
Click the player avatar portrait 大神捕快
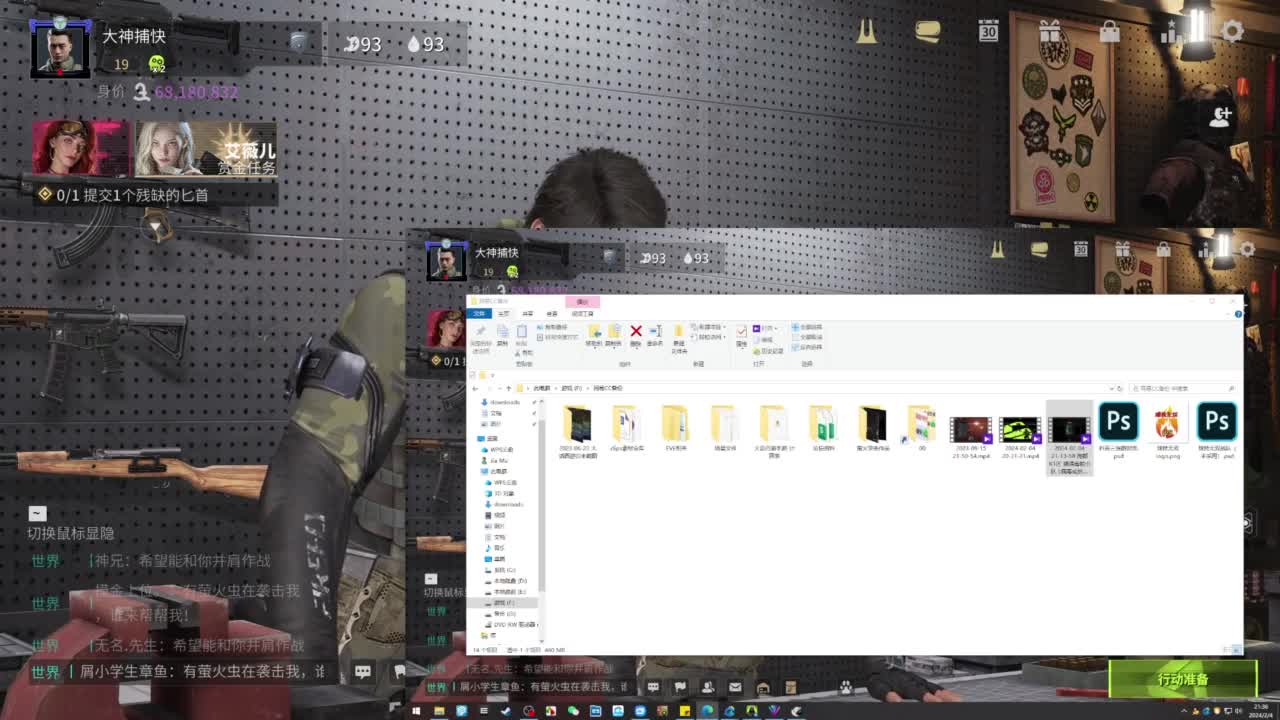(x=61, y=47)
